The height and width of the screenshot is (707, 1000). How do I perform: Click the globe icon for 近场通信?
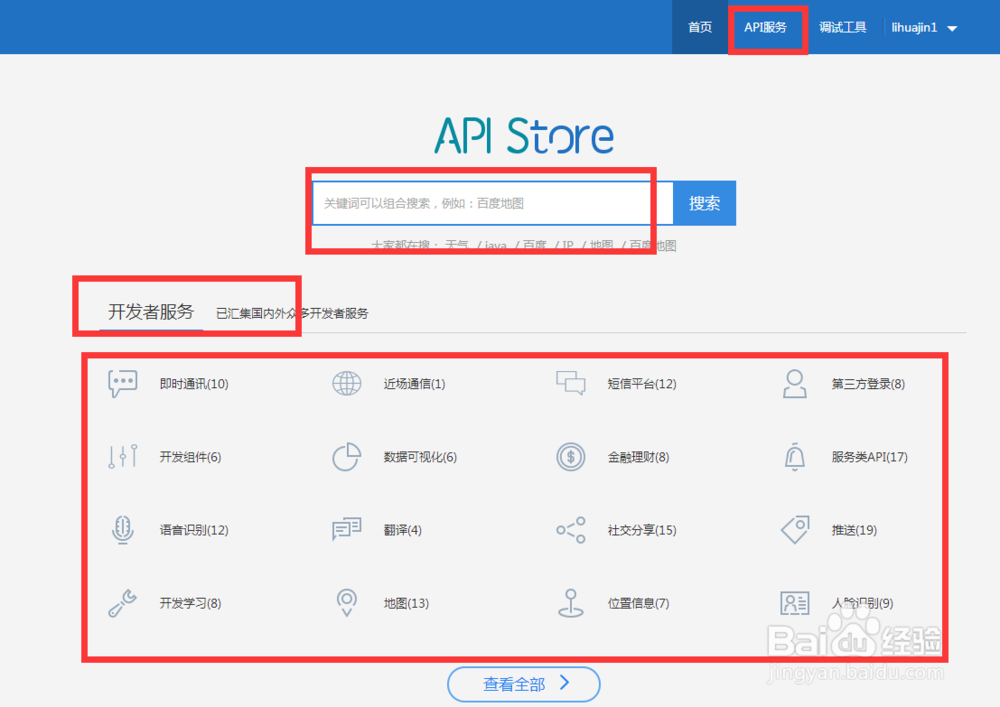[346, 383]
